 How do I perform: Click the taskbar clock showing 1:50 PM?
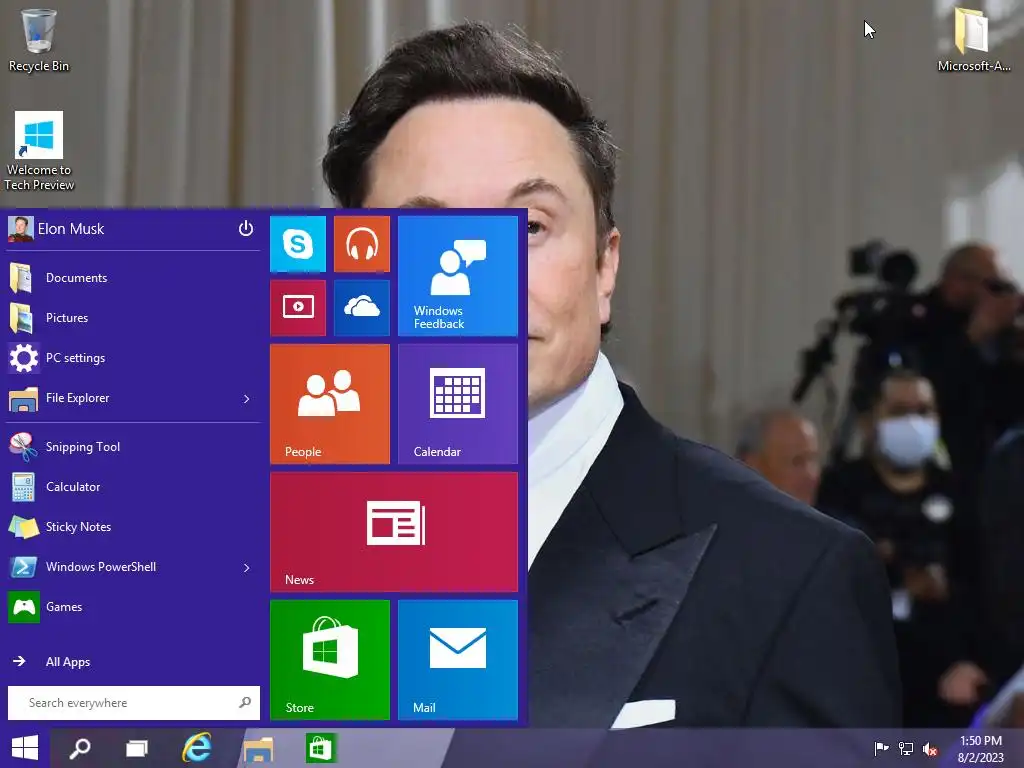[x=980, y=749]
